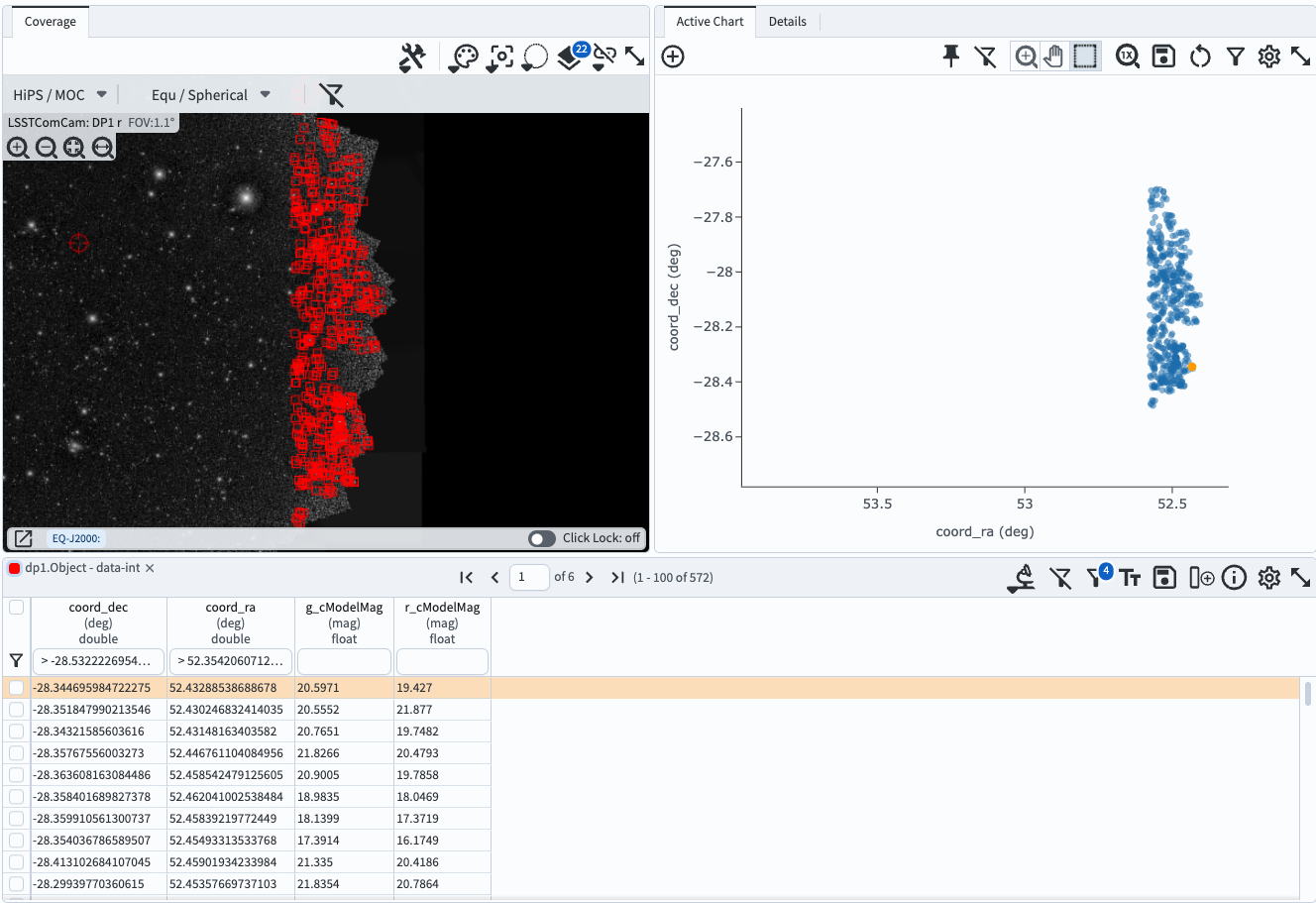Viewport: 1316px width, 903px height.
Task: Expand the Equ / Spherical dropdown
Action: tap(210, 95)
